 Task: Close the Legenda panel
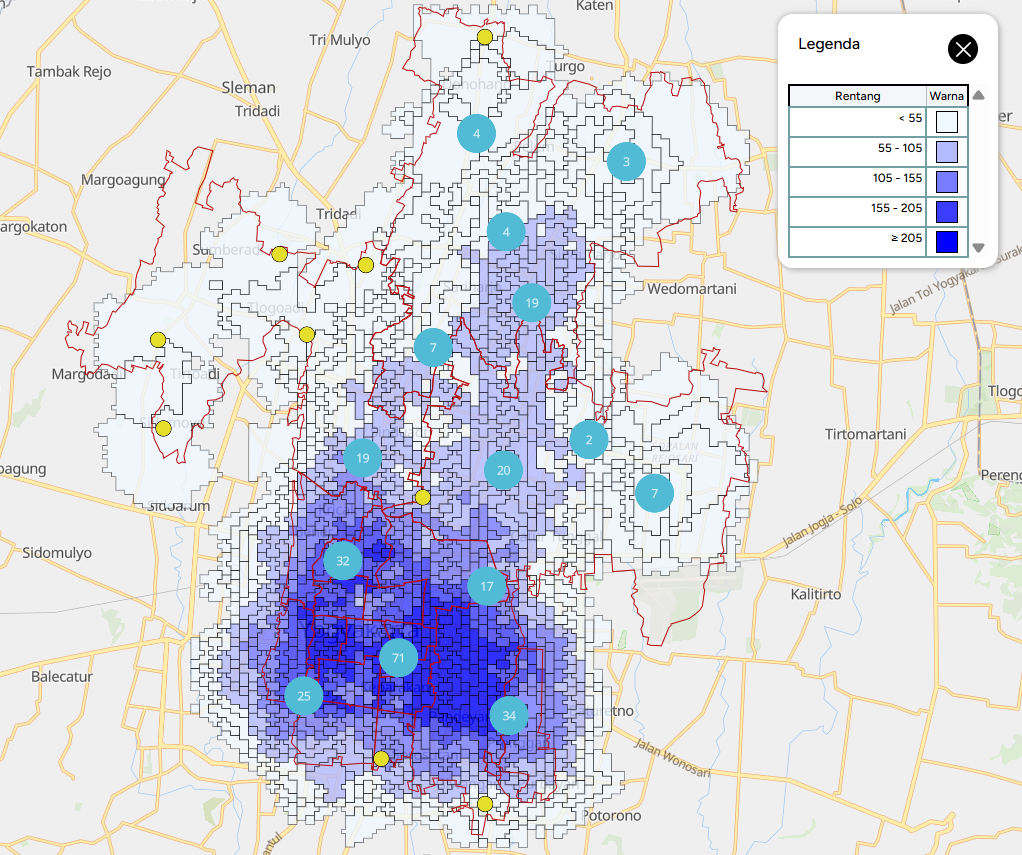click(963, 49)
